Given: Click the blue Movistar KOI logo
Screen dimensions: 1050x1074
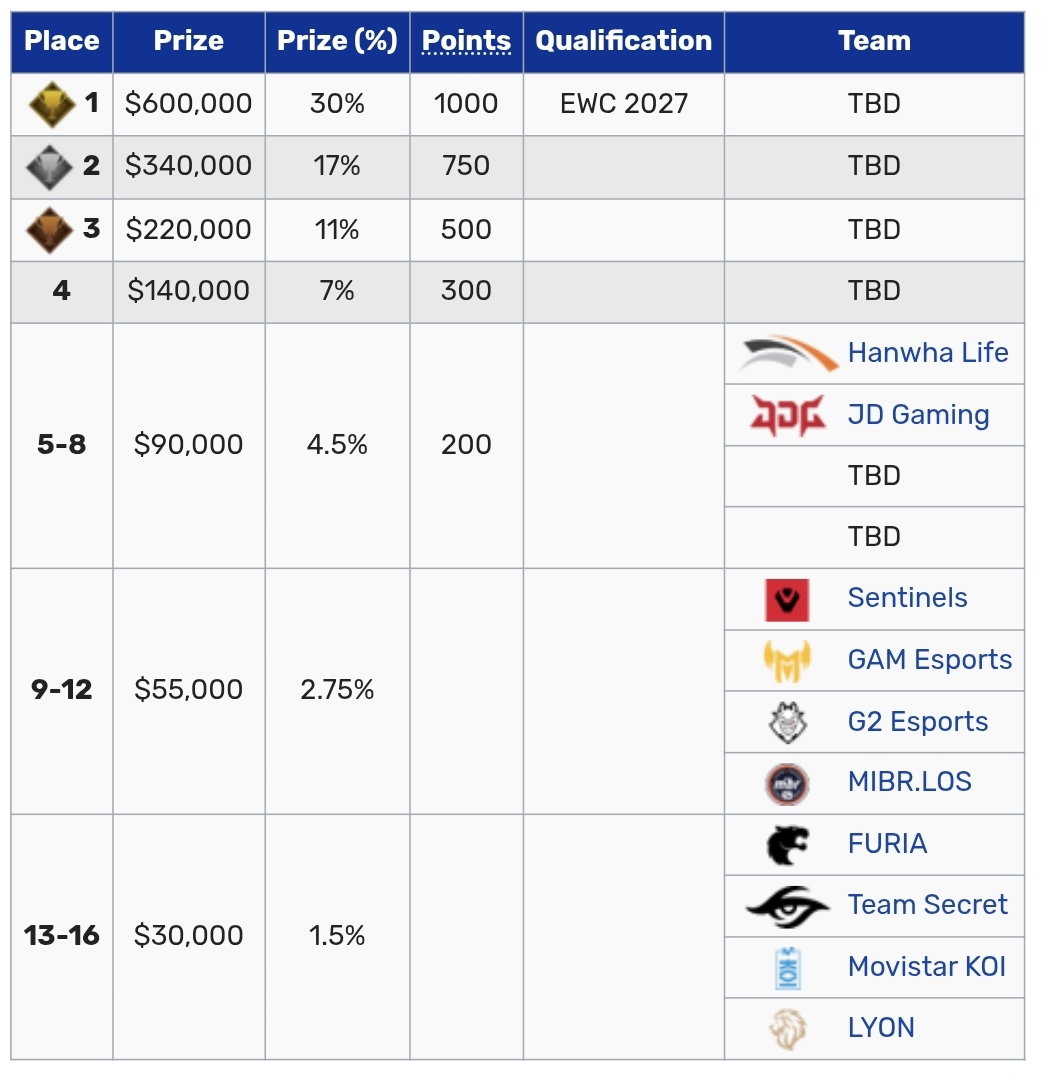Looking at the screenshot, I should [x=788, y=968].
